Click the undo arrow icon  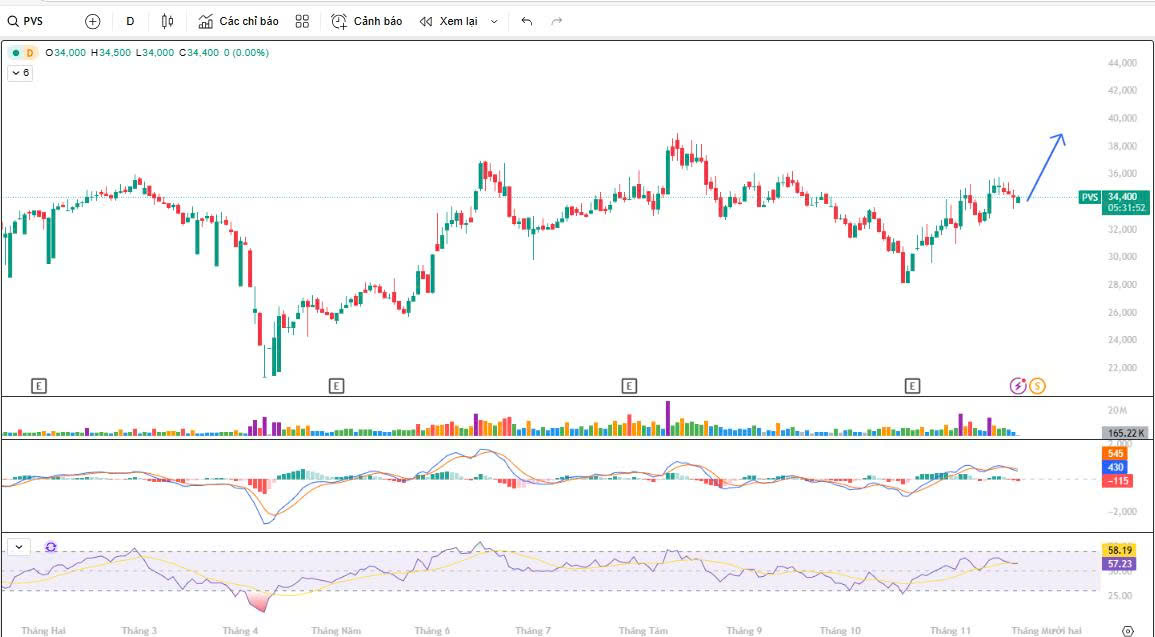point(527,21)
